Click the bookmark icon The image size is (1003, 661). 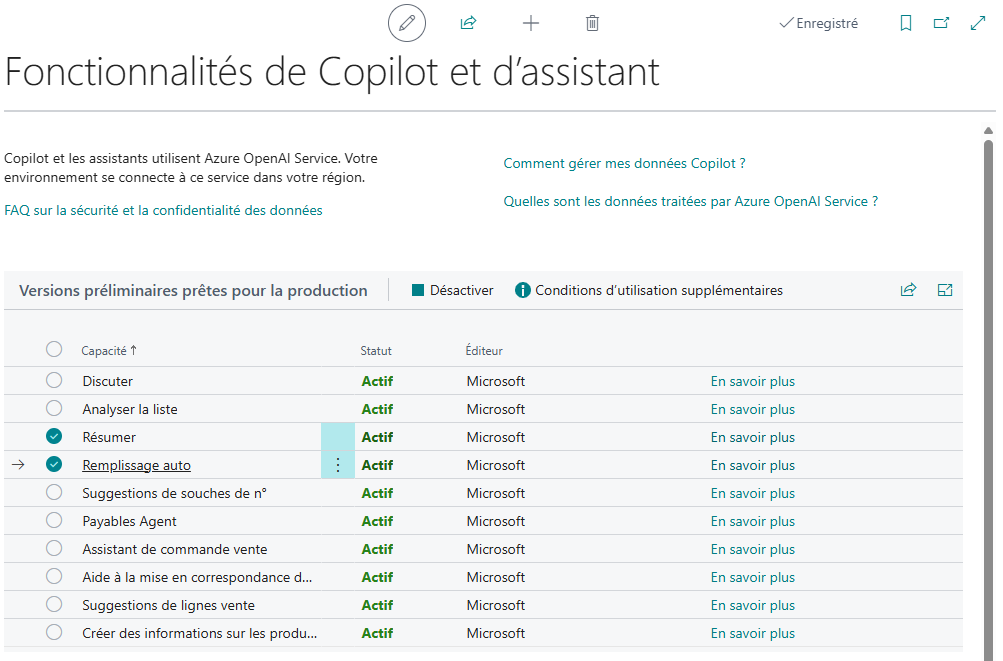click(906, 23)
